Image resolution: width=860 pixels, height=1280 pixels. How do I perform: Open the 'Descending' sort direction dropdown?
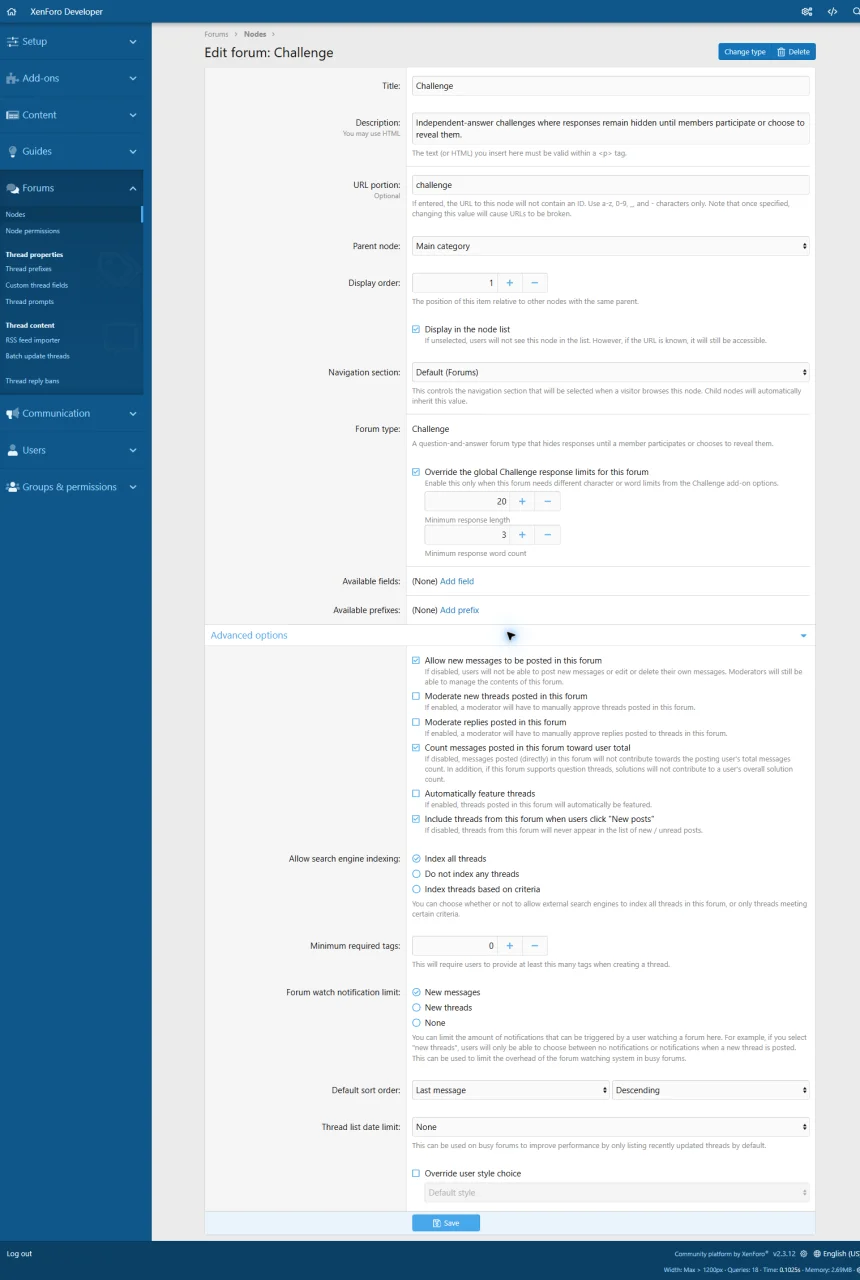(711, 1091)
